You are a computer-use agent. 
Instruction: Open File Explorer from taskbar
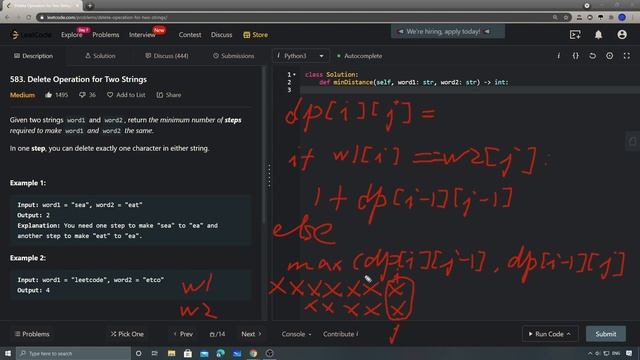[171, 353]
